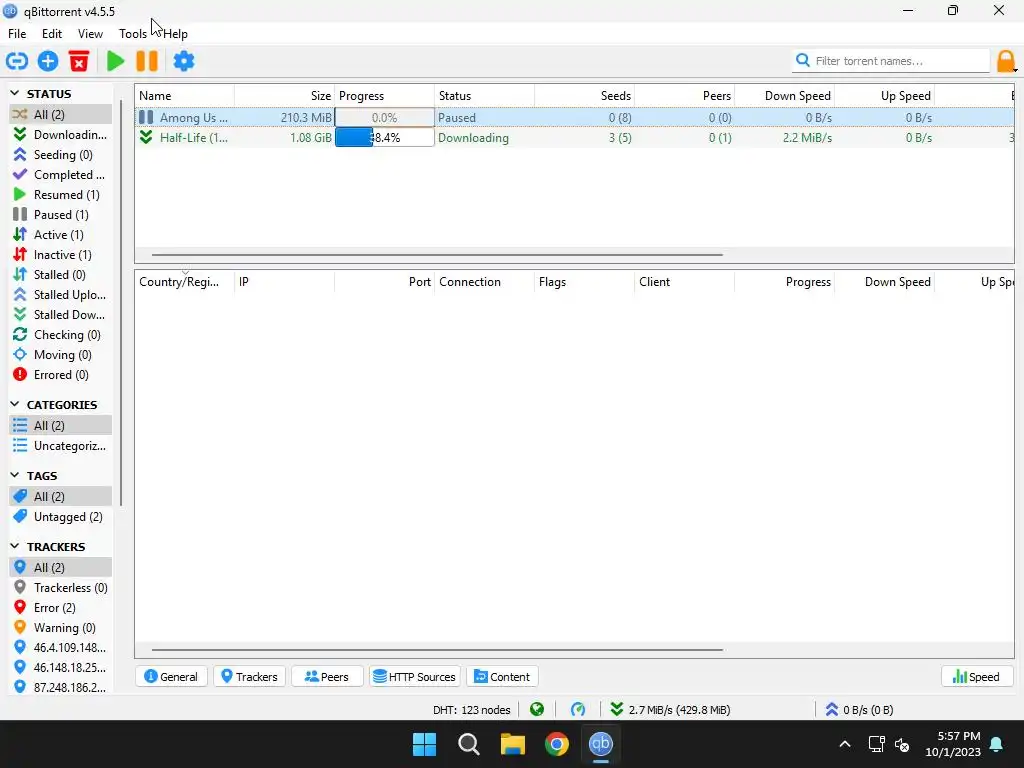Collapse the TRACKERS section
The height and width of the screenshot is (768, 1024).
[x=14, y=546]
